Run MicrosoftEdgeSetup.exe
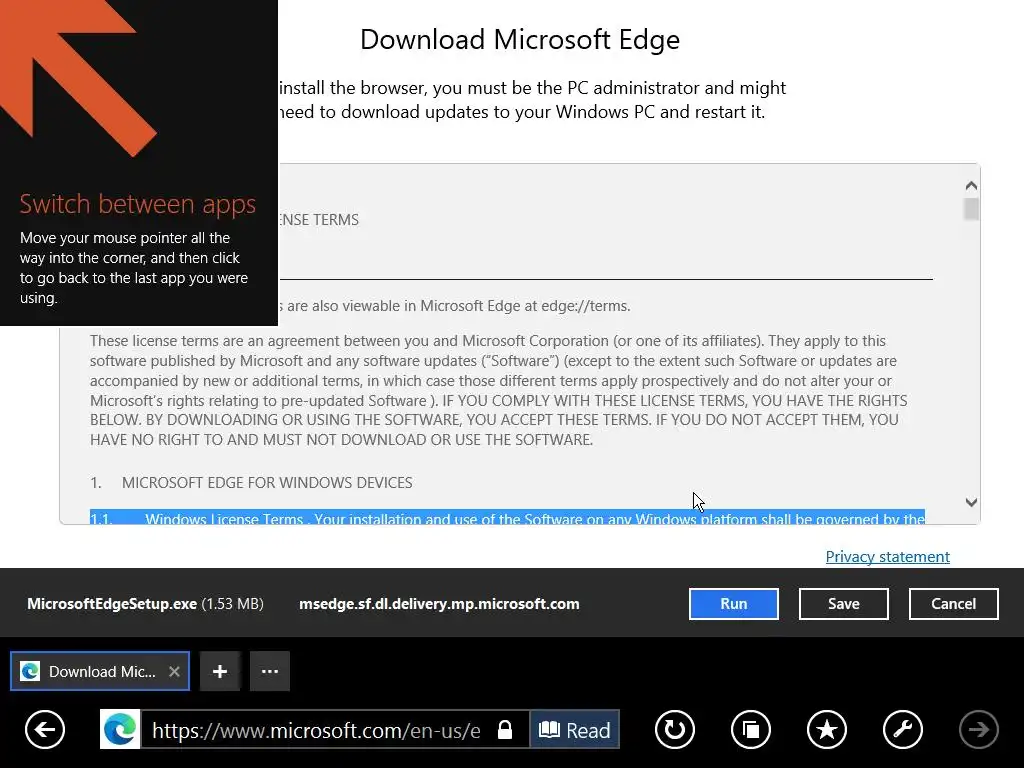The width and height of the screenshot is (1024, 768). 733,604
